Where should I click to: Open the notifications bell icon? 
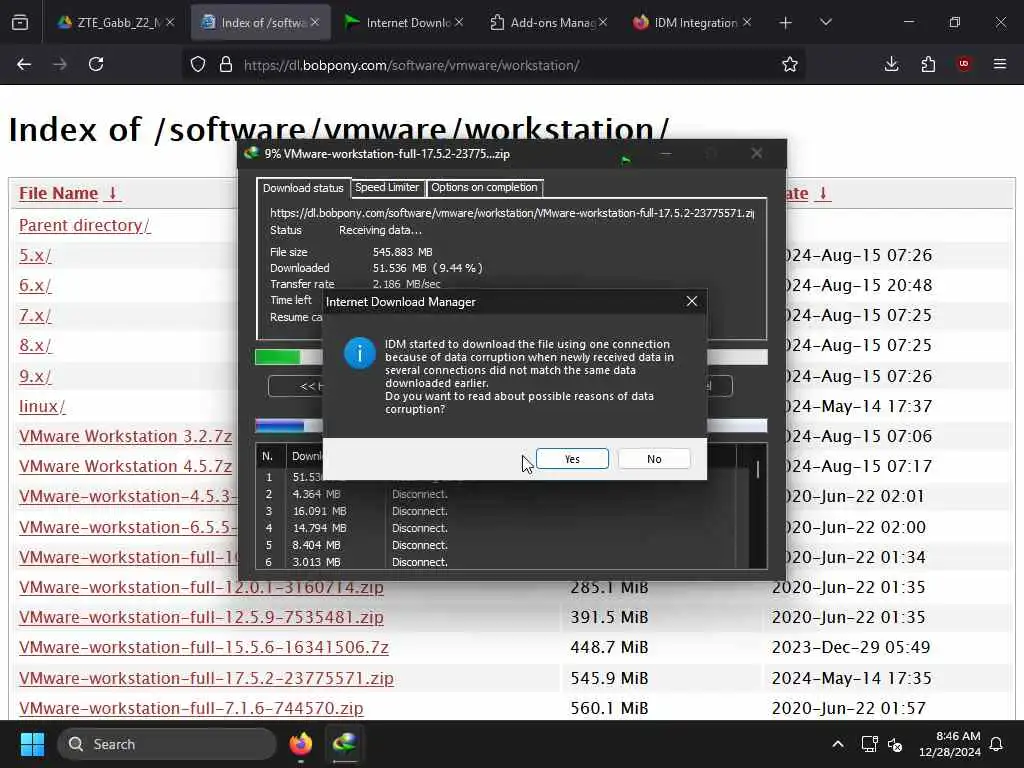(x=996, y=744)
